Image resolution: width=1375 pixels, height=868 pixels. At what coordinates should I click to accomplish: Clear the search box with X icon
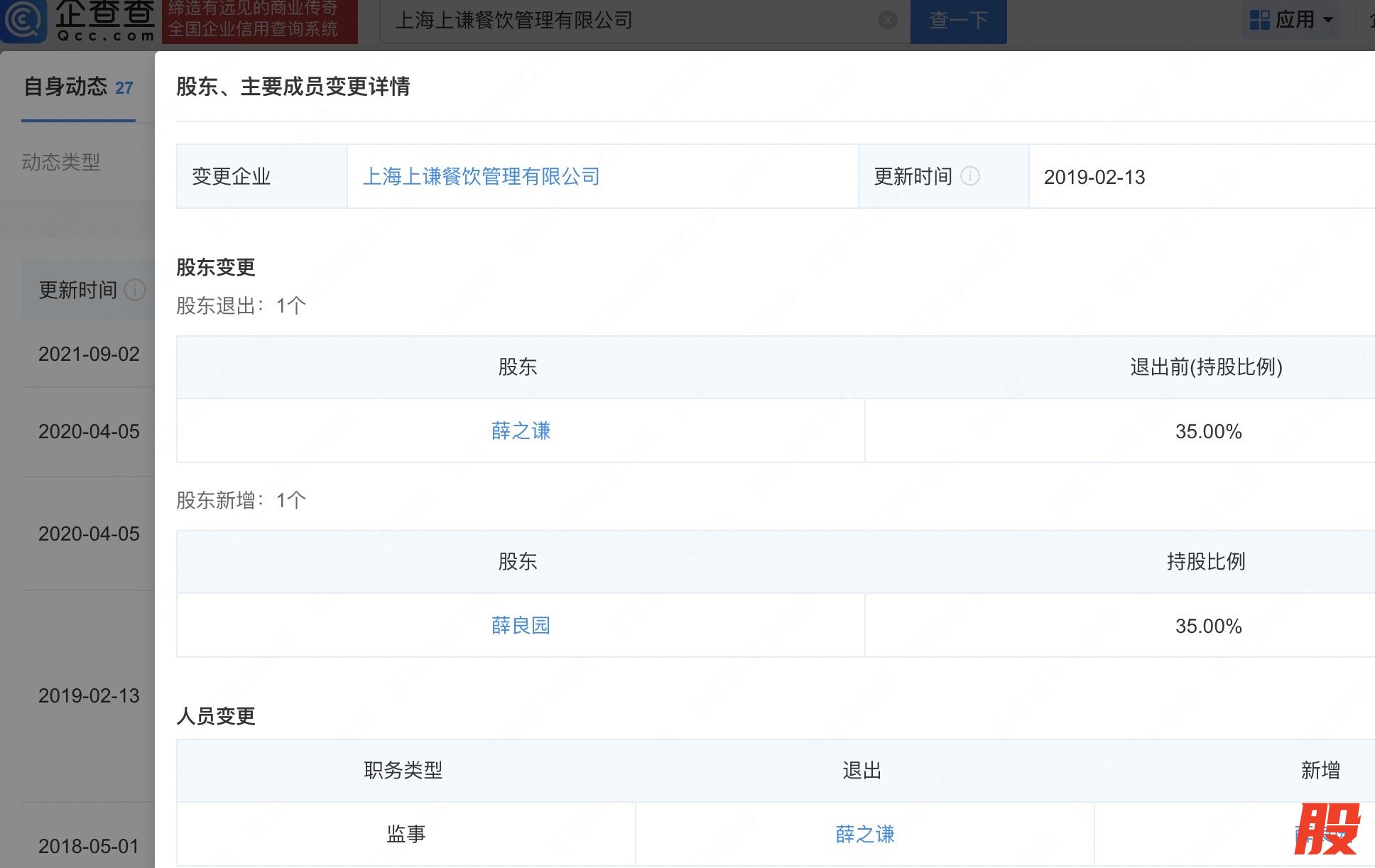point(887,20)
